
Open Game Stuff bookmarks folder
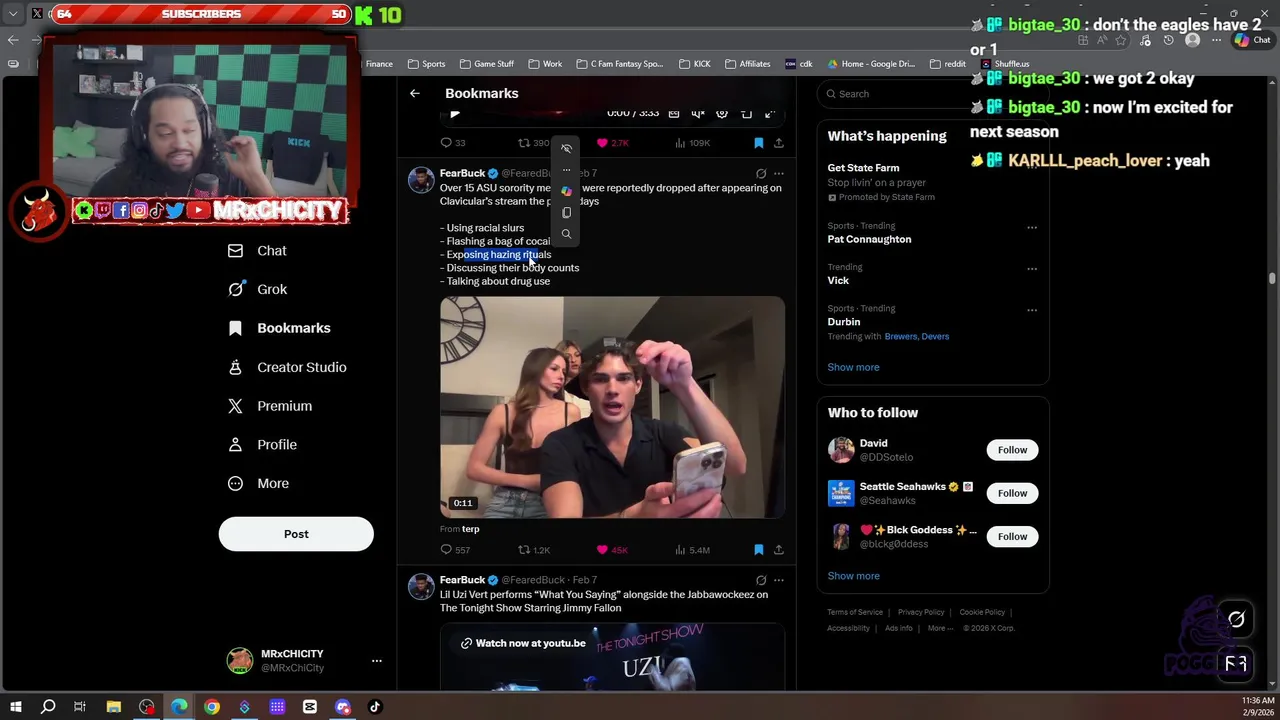pos(486,64)
